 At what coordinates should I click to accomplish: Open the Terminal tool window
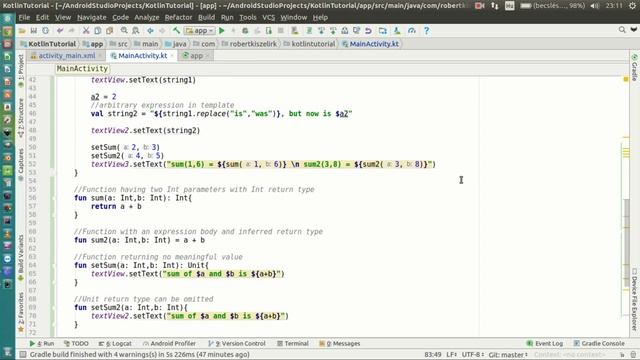click(x=293, y=343)
